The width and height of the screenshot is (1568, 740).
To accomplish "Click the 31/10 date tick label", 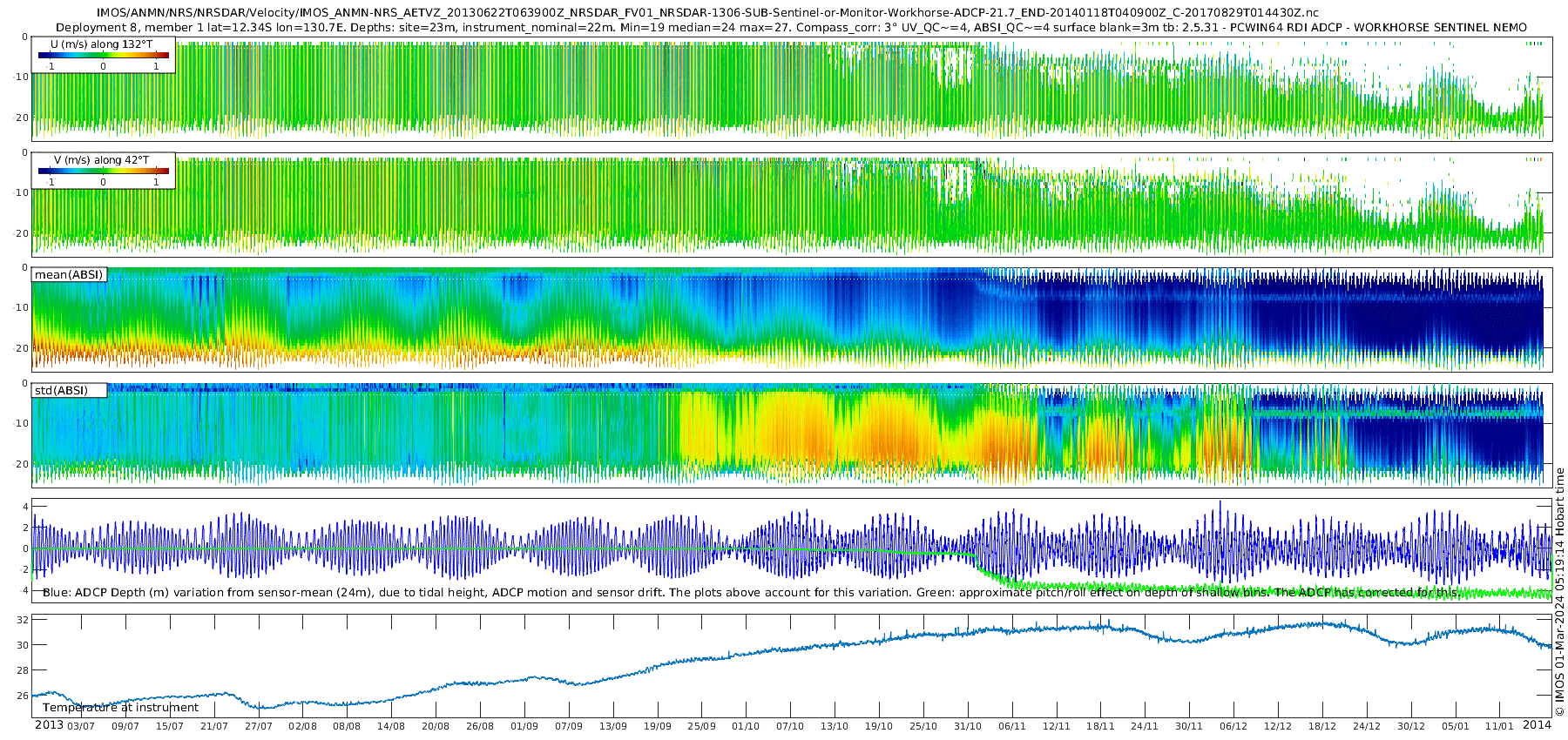I will pos(968,726).
